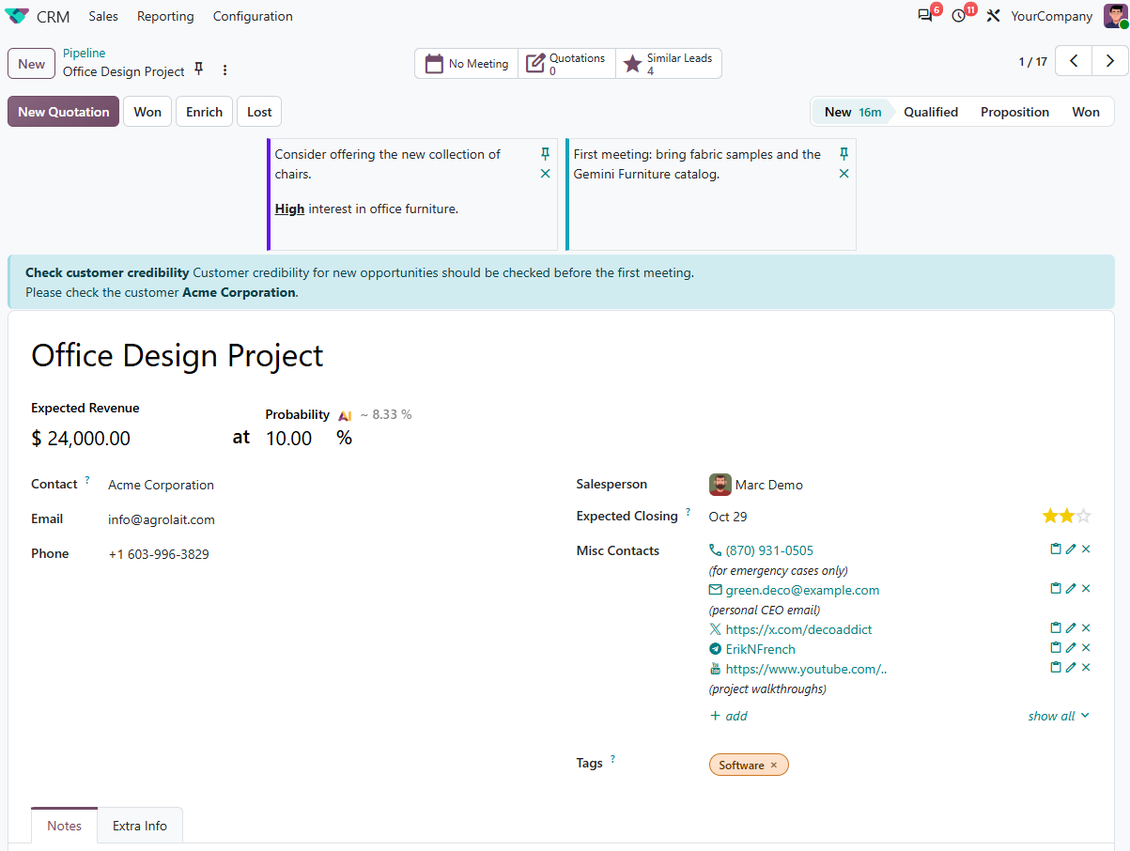Expand misc contacts with show all

[1058, 716]
